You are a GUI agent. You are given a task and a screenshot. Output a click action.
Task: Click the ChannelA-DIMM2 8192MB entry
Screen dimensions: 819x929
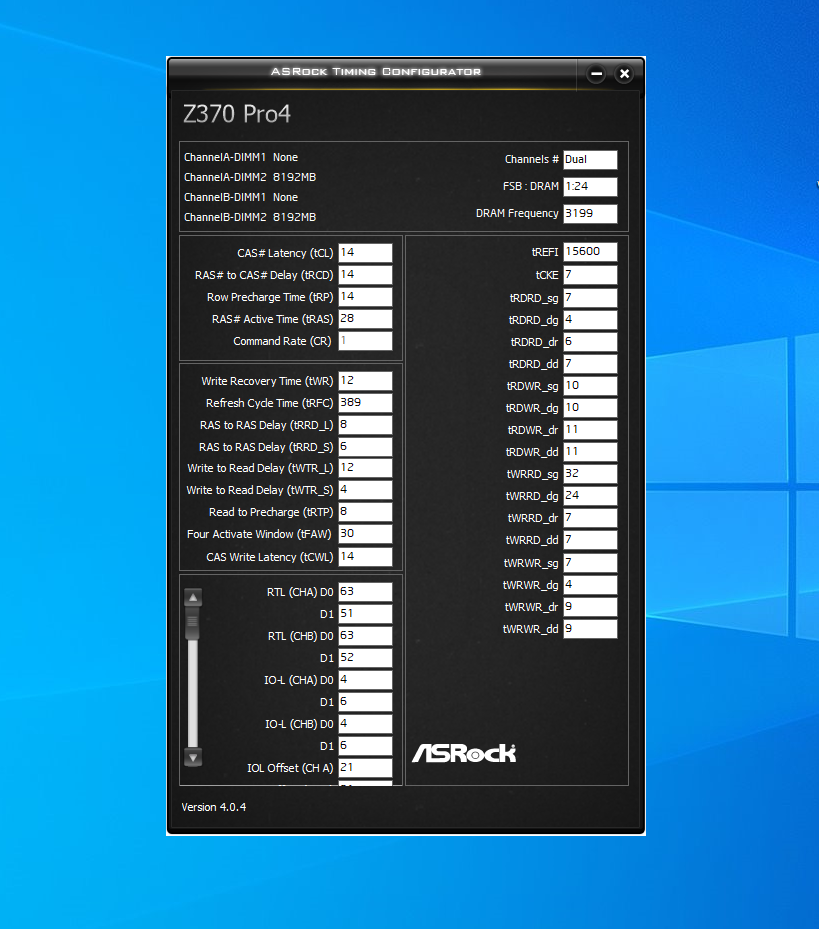pyautogui.click(x=249, y=177)
